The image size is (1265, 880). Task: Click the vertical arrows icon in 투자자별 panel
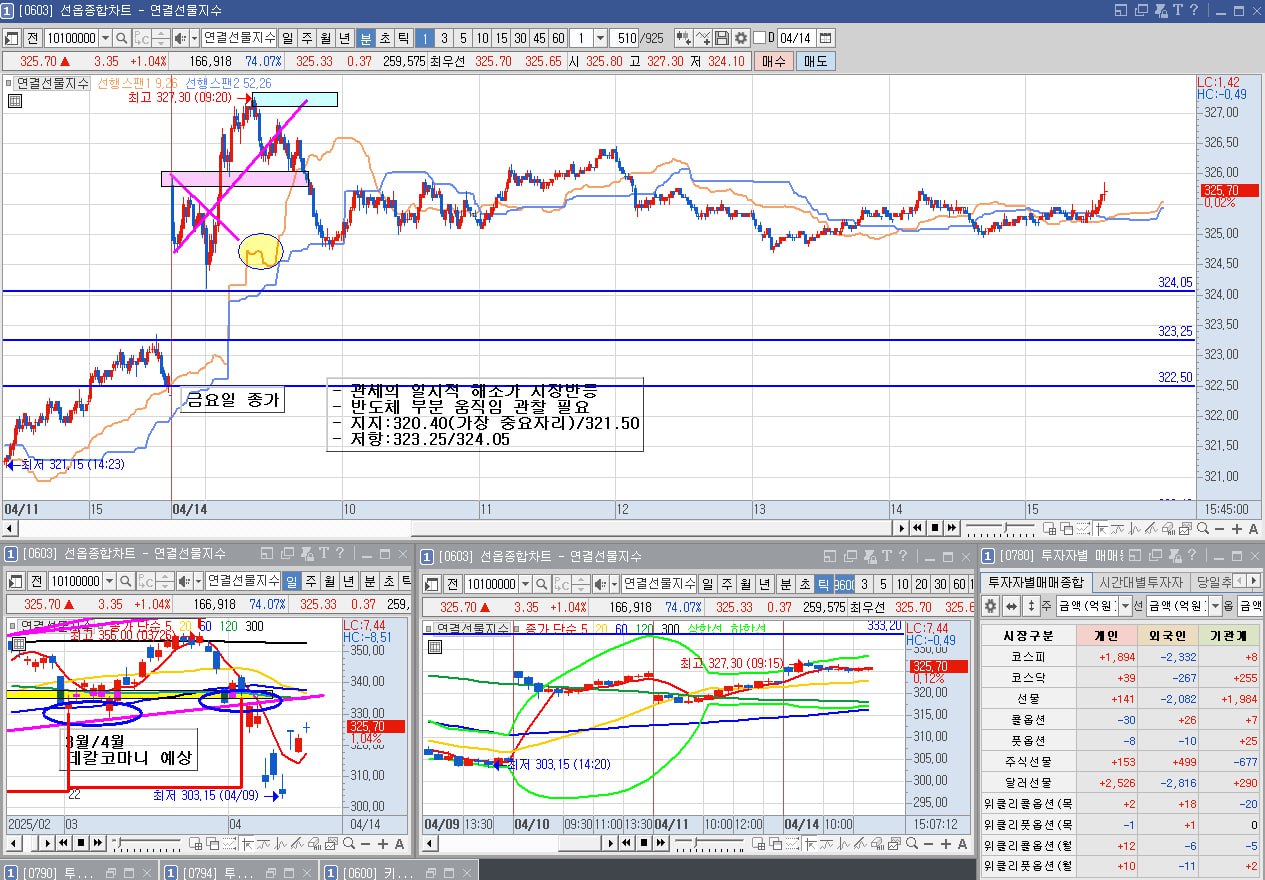tap(1031, 606)
